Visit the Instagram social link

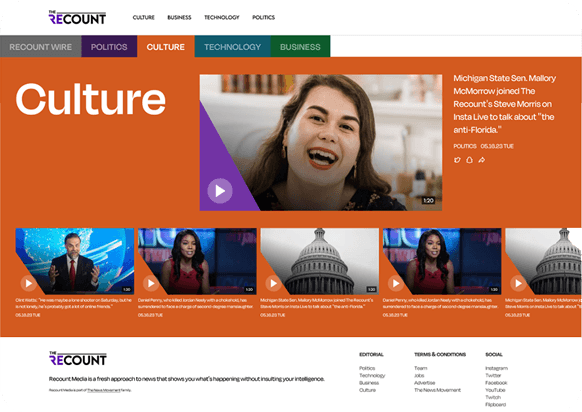pos(496,368)
